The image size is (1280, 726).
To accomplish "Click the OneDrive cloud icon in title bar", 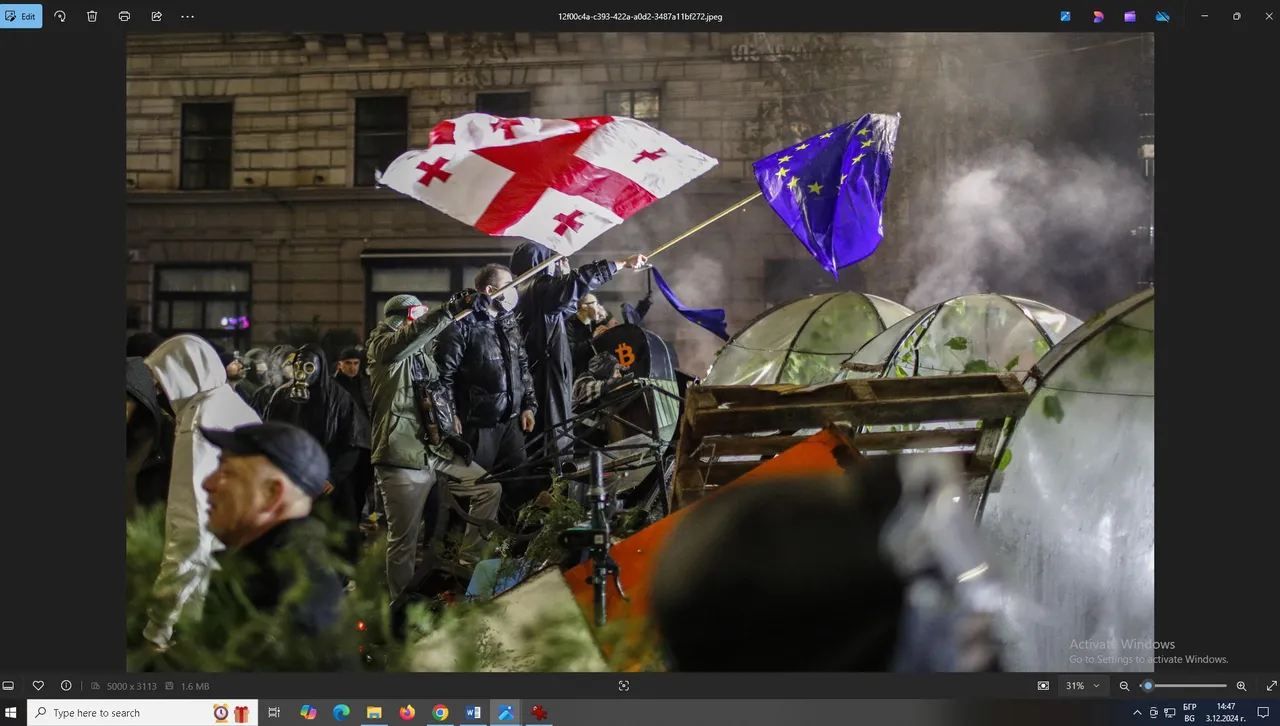I will pyautogui.click(x=1162, y=16).
